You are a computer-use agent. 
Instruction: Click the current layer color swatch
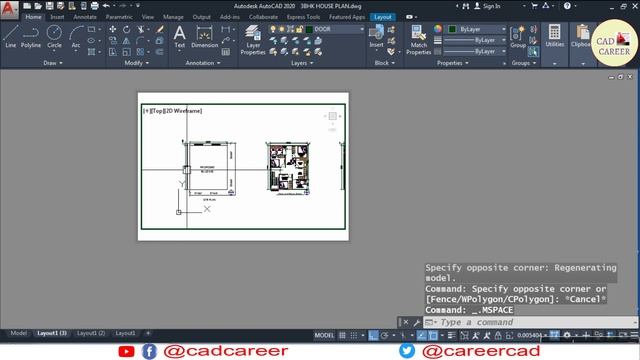tap(309, 29)
